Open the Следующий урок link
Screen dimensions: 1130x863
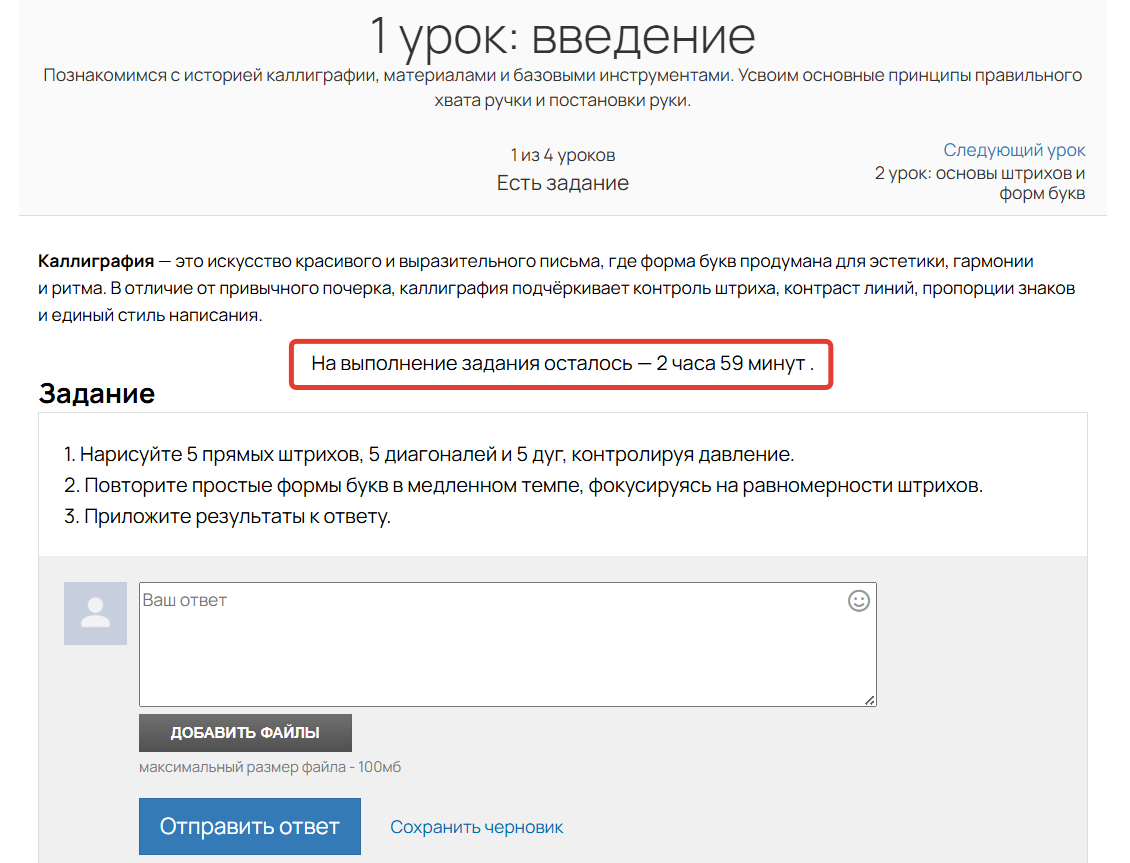click(1014, 149)
